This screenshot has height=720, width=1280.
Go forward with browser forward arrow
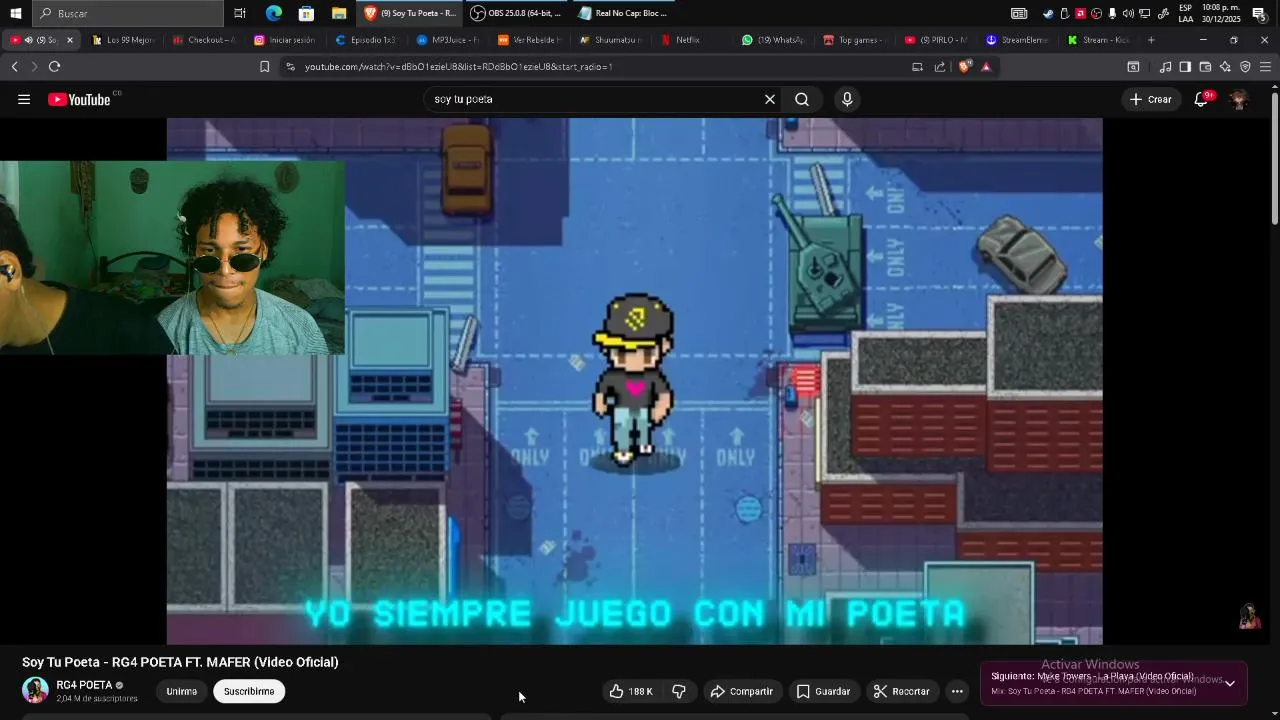pyautogui.click(x=34, y=67)
